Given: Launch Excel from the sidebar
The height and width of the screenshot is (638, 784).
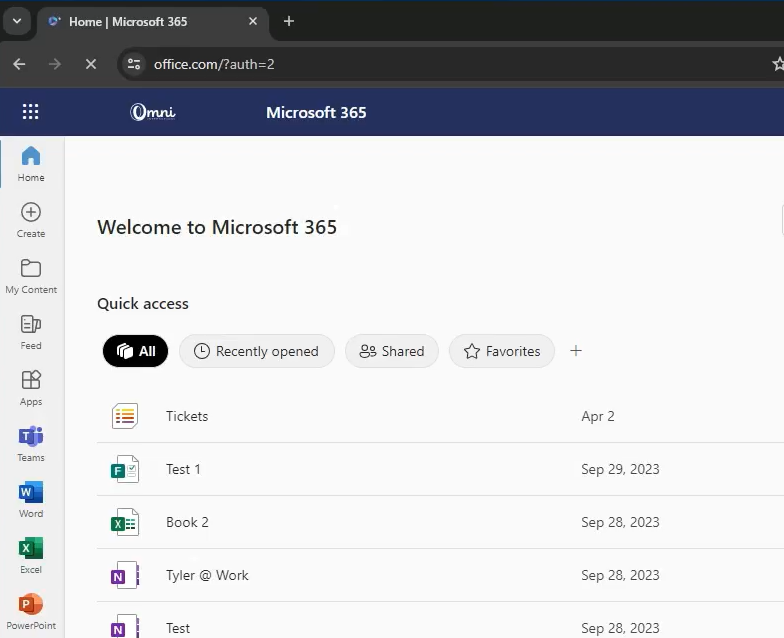Looking at the screenshot, I should 31,556.
